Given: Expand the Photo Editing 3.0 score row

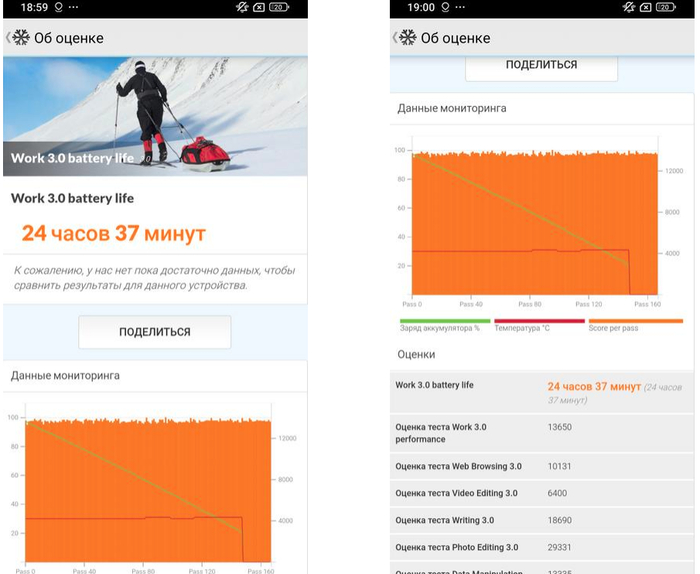Looking at the screenshot, I should pos(538,547).
